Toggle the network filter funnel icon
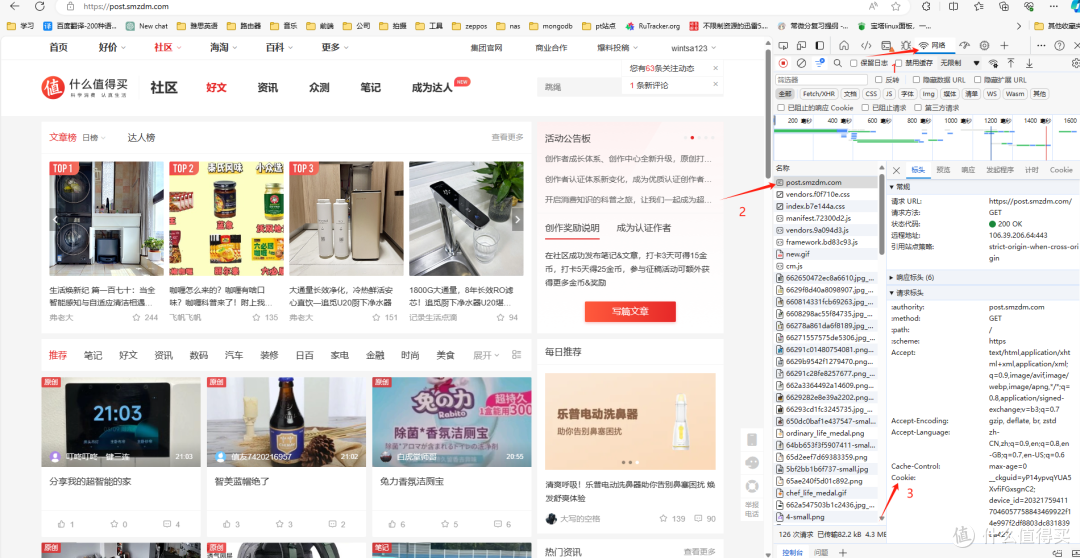The width and height of the screenshot is (1080, 558). point(820,63)
